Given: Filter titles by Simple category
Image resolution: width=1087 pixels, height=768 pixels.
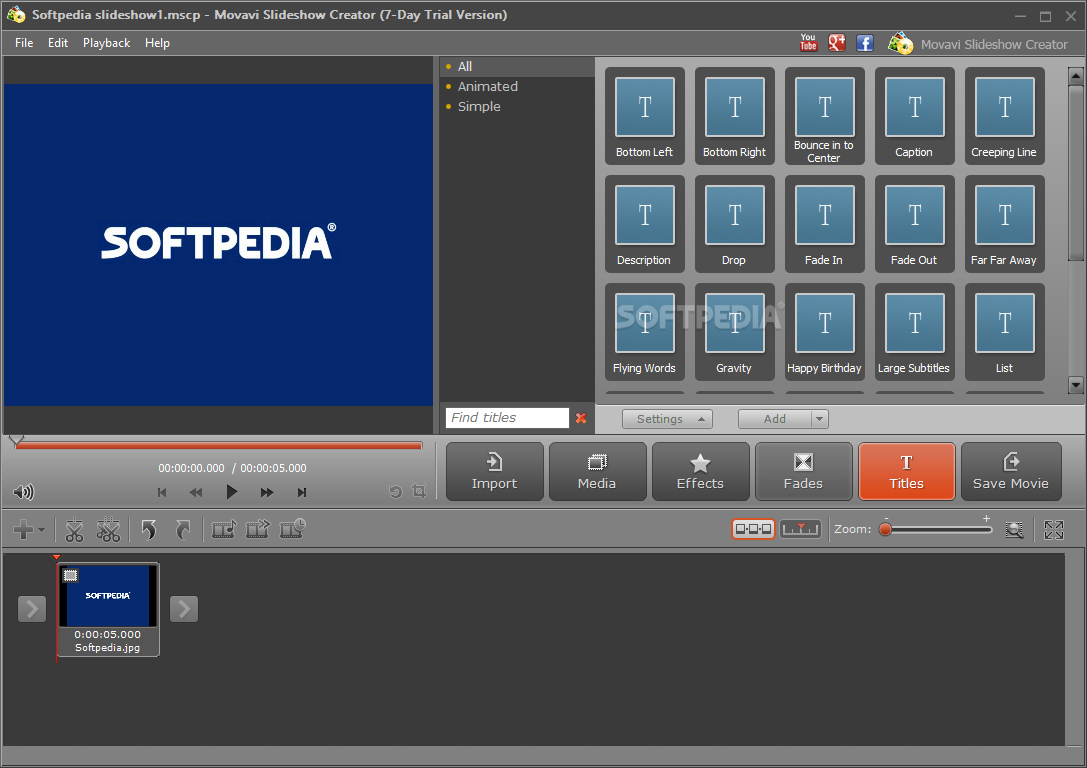Looking at the screenshot, I should [x=517, y=107].
